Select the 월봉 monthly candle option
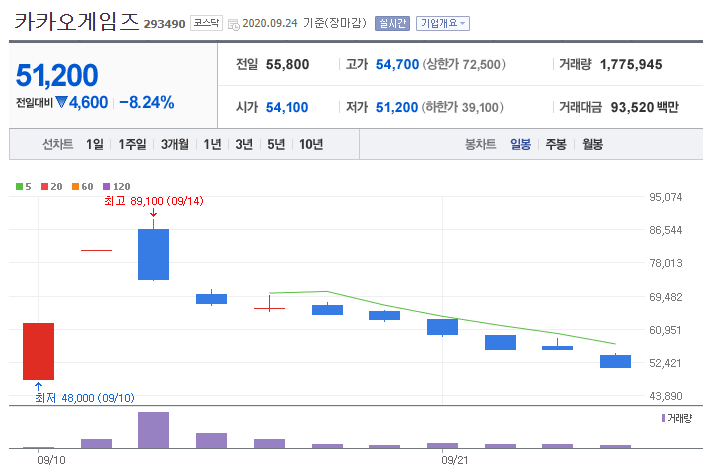 click(592, 144)
